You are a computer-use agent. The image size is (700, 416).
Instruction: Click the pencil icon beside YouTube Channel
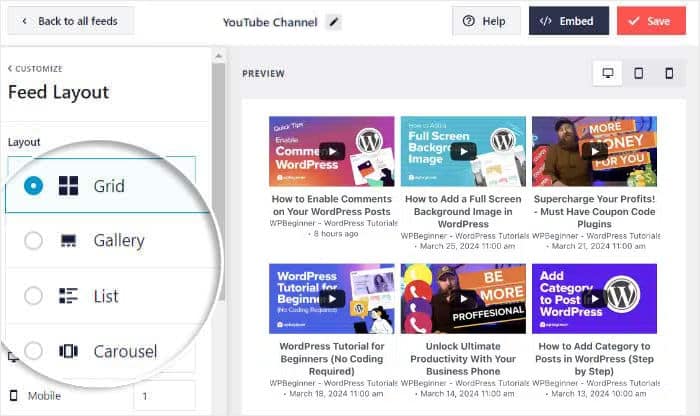click(333, 22)
